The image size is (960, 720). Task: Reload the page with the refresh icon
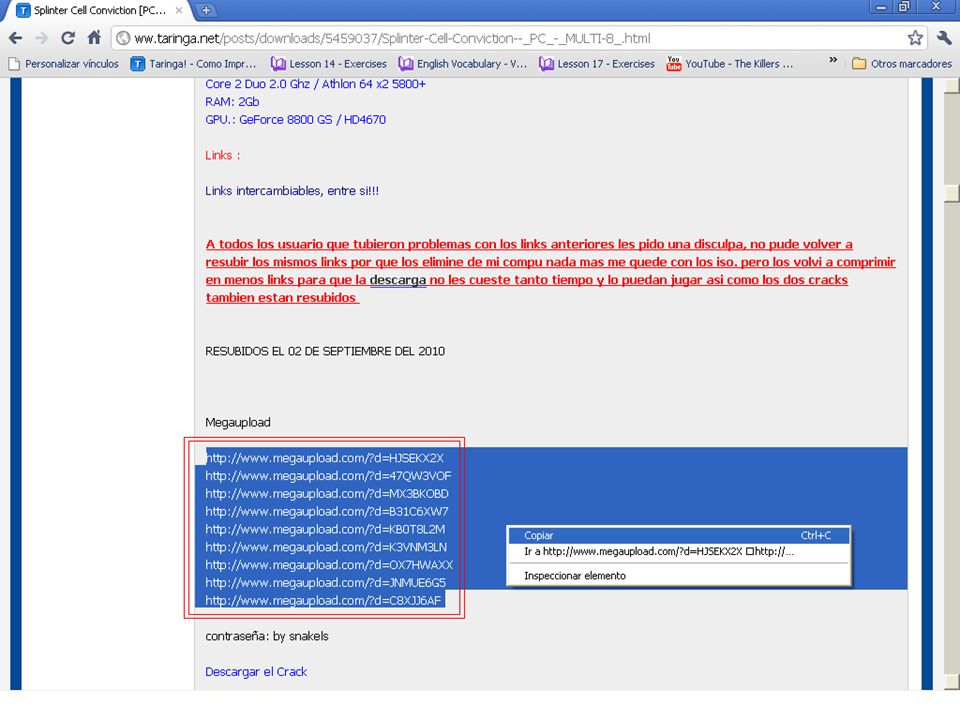[68, 38]
